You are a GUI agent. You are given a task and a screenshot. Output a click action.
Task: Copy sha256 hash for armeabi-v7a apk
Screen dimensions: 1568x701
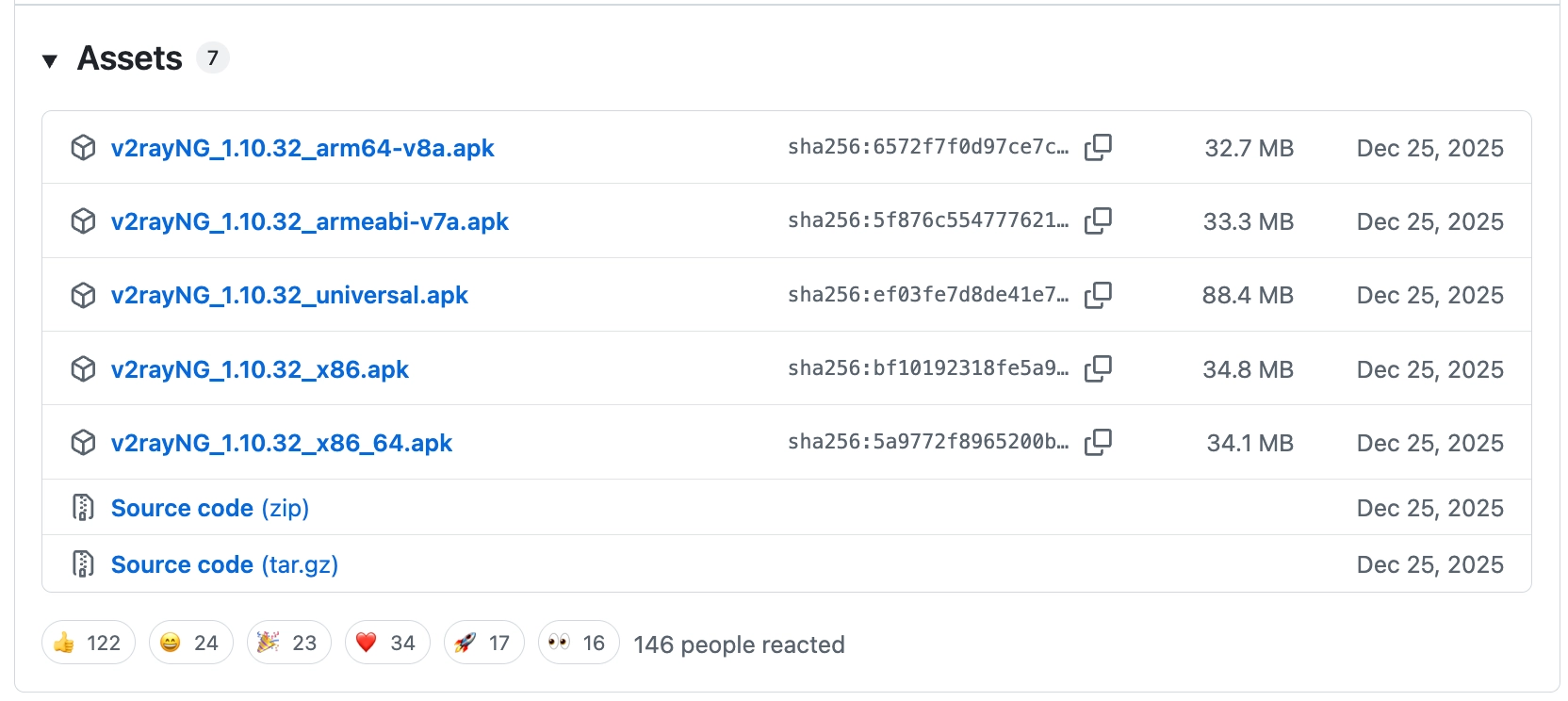tap(1098, 221)
